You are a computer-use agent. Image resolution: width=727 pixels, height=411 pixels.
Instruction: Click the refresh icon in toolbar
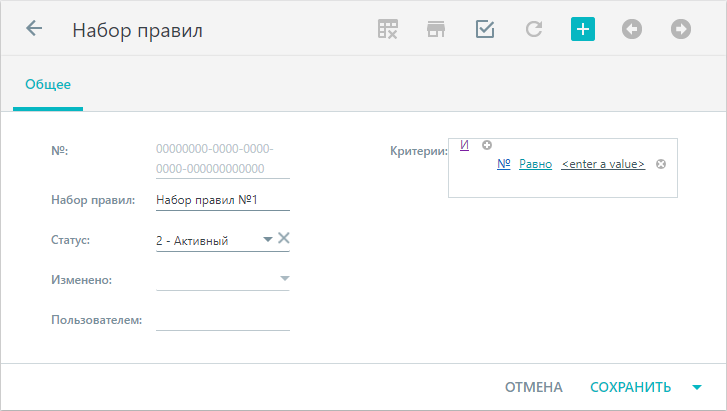(534, 29)
